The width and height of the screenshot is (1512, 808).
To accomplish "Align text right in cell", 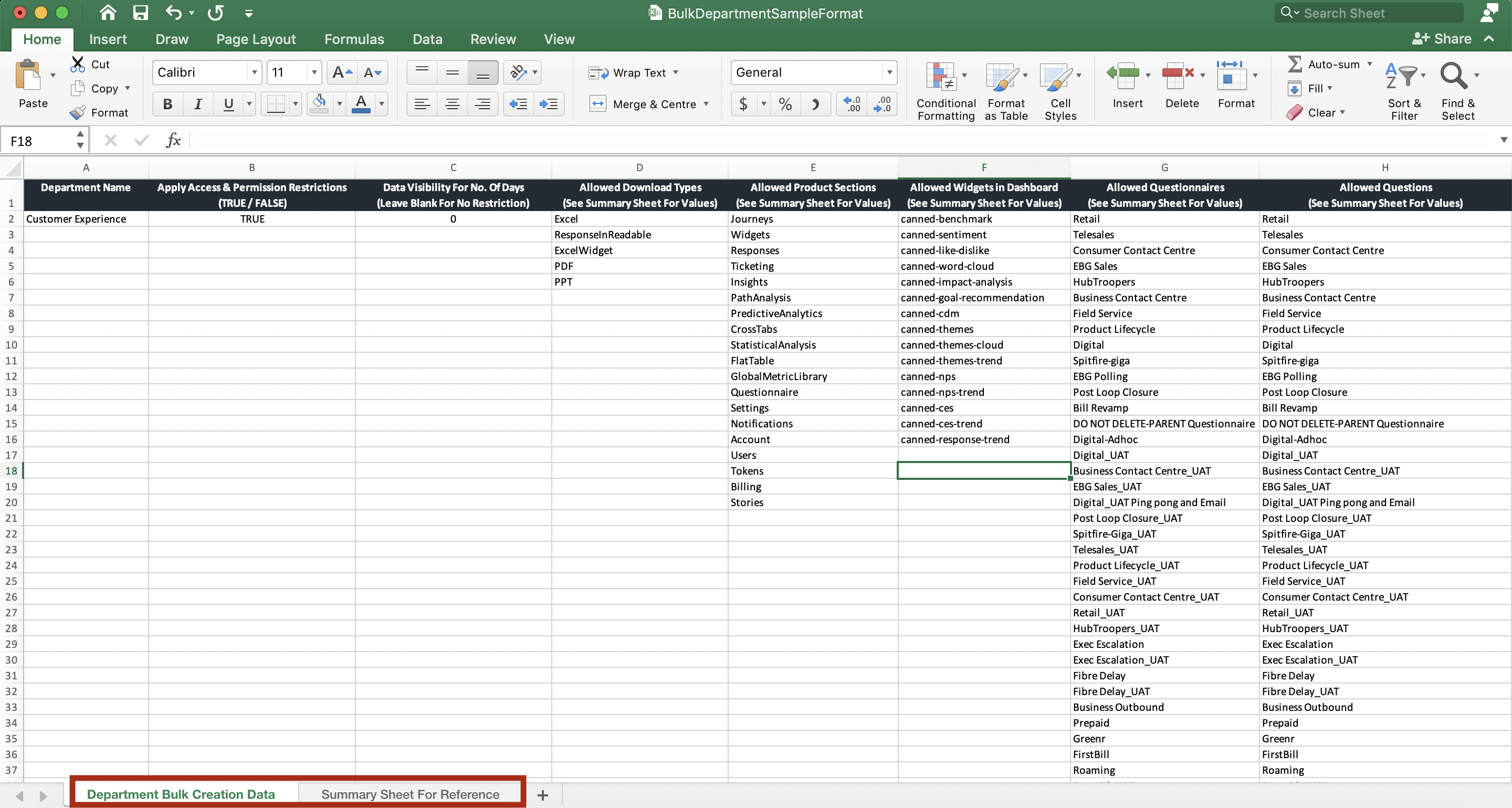I will click(482, 104).
